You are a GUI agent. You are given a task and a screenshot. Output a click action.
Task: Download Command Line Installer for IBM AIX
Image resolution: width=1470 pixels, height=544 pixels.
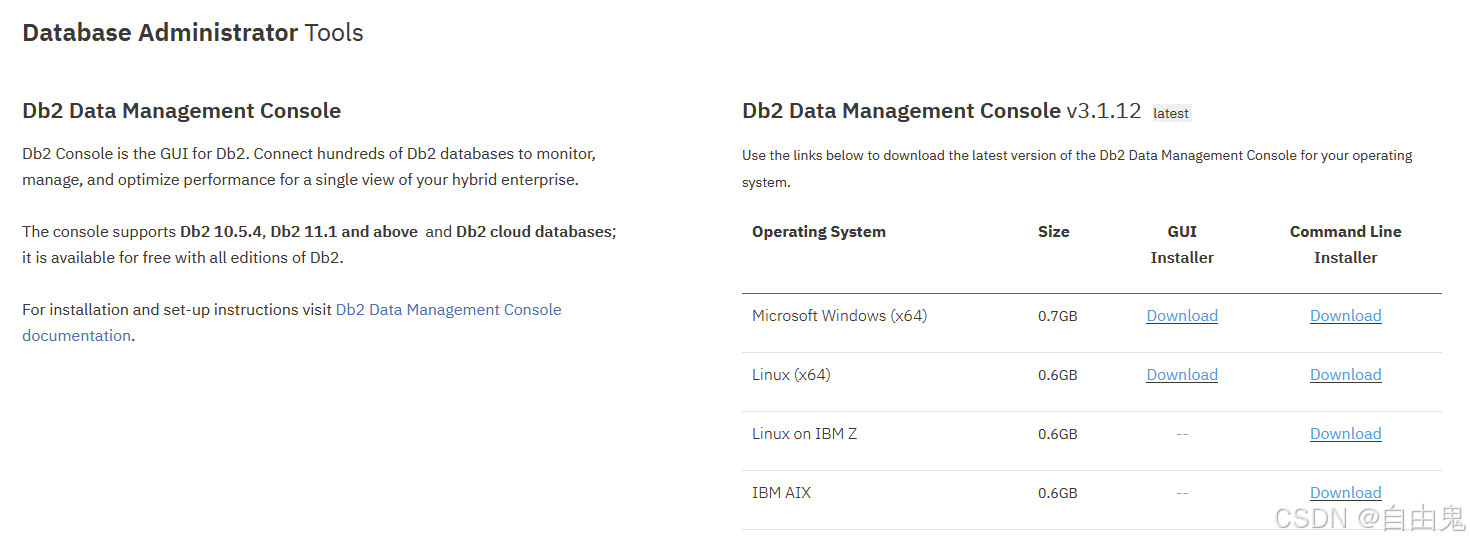click(1345, 493)
